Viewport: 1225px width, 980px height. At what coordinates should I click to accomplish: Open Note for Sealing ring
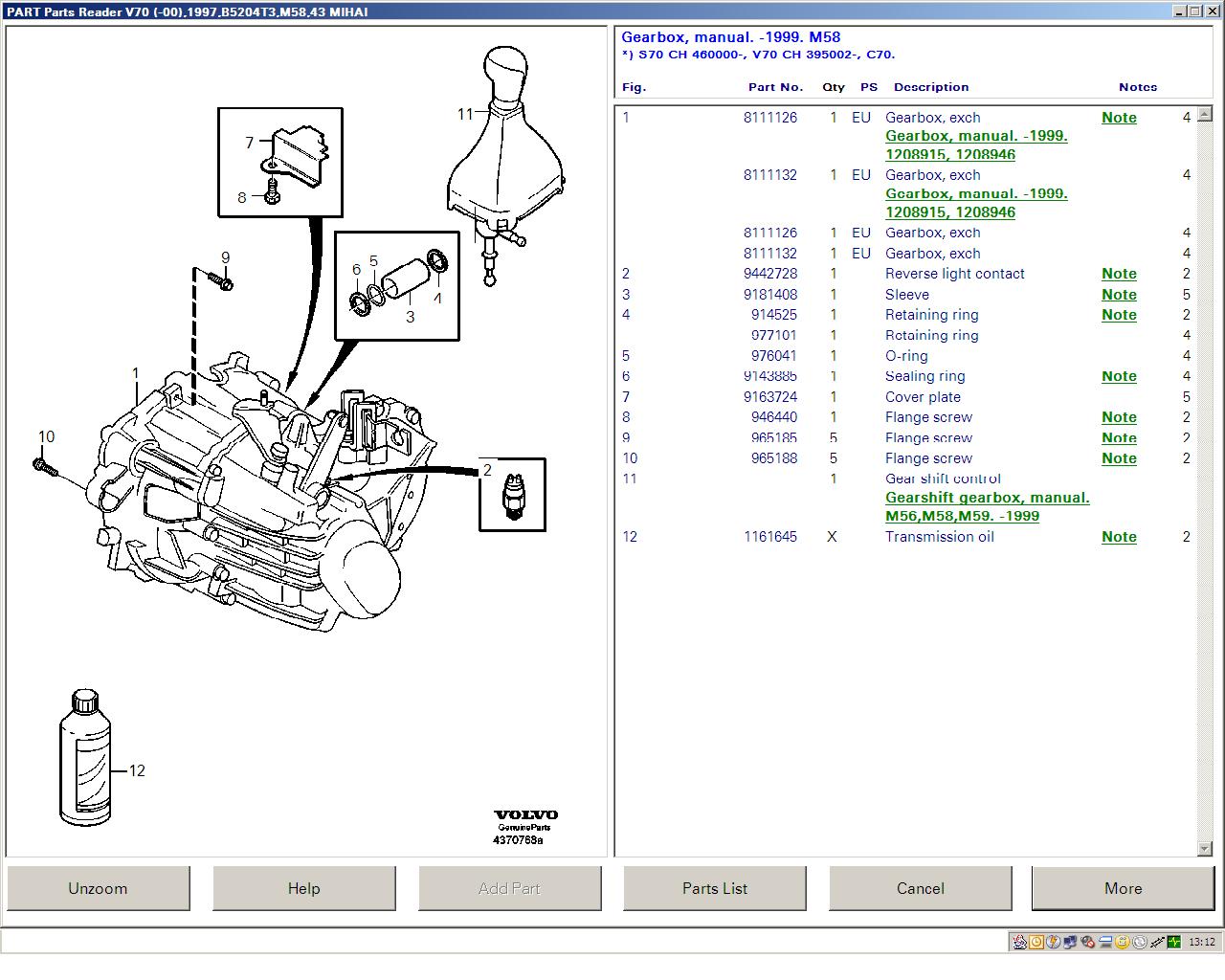tap(1119, 376)
